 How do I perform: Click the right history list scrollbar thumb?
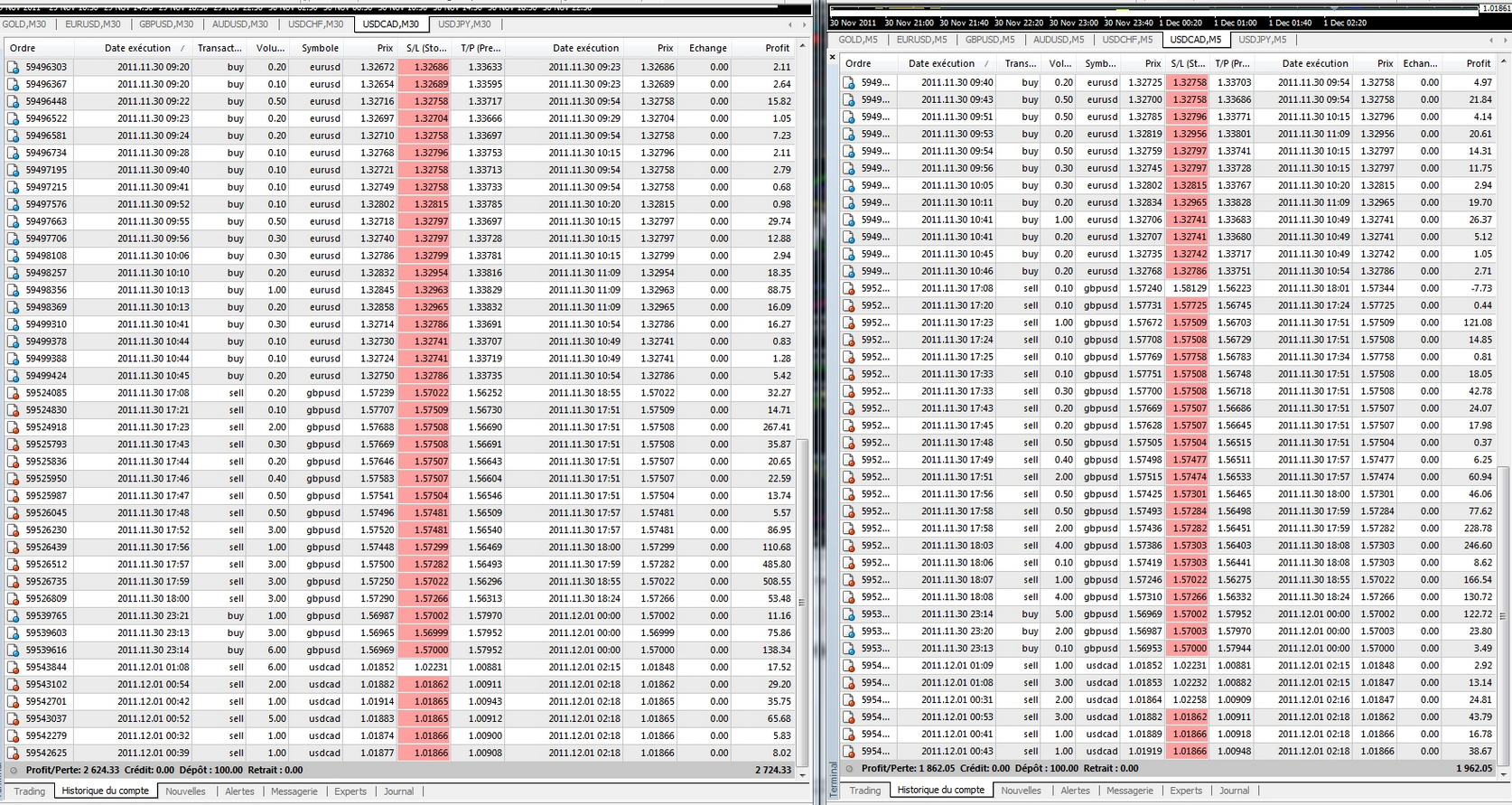[x=1503, y=614]
